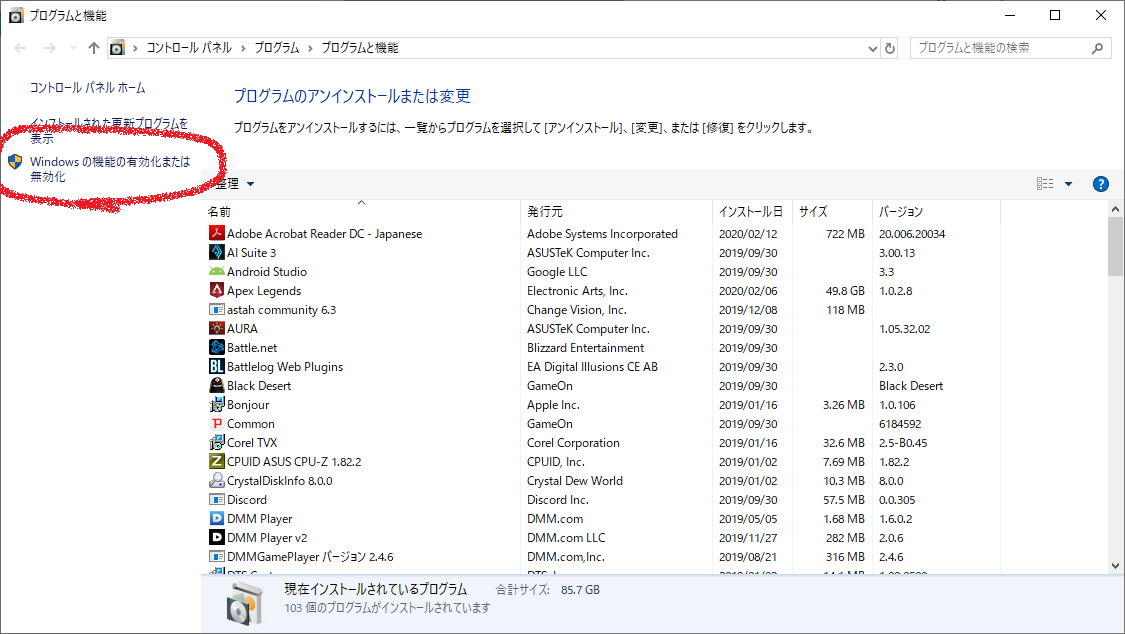Click Blizzard Entertainment publisher cell

pyautogui.click(x=585, y=348)
